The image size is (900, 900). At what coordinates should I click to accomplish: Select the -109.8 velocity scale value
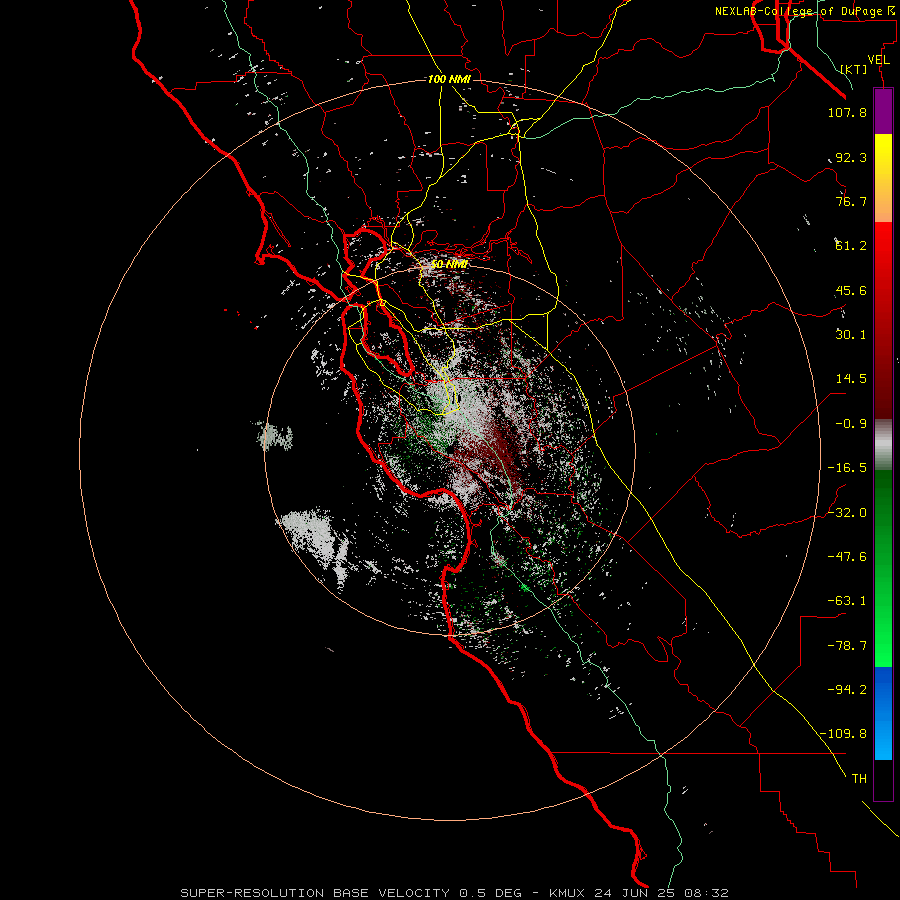coord(843,734)
